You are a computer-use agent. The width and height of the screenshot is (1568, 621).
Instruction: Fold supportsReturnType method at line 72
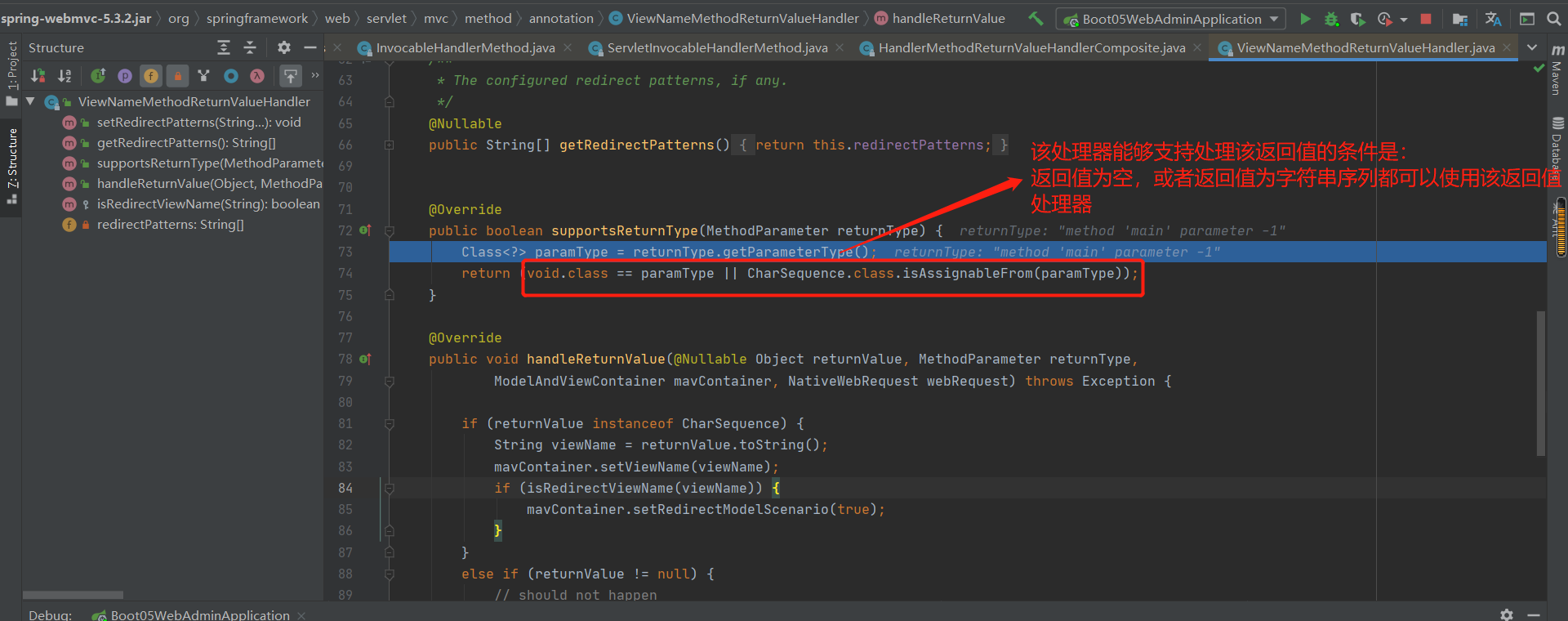coord(390,231)
